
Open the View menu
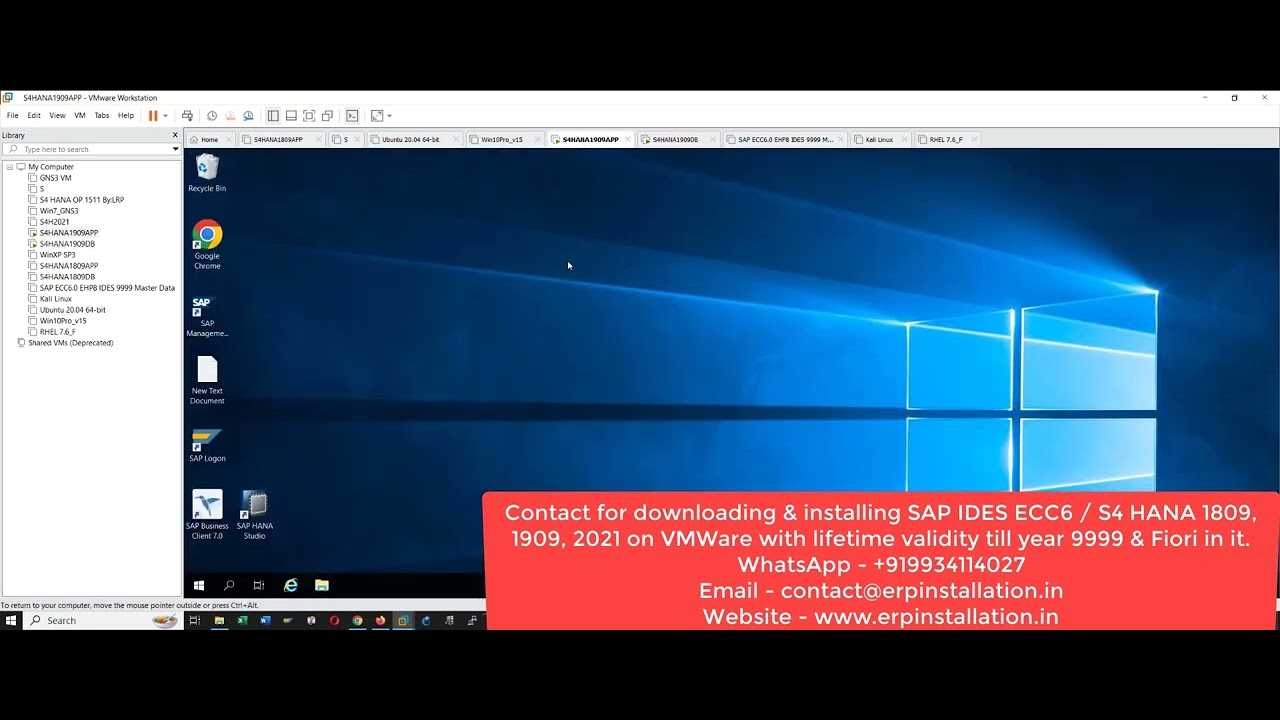click(57, 116)
